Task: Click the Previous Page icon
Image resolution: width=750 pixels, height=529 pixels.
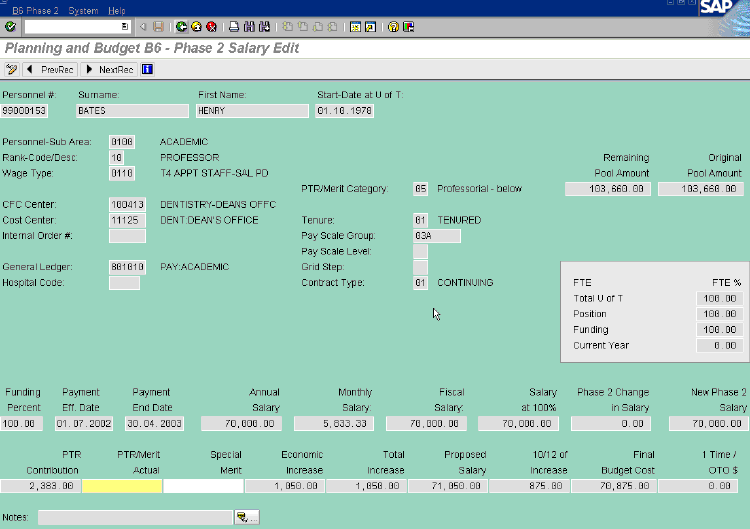Action: coord(303,27)
